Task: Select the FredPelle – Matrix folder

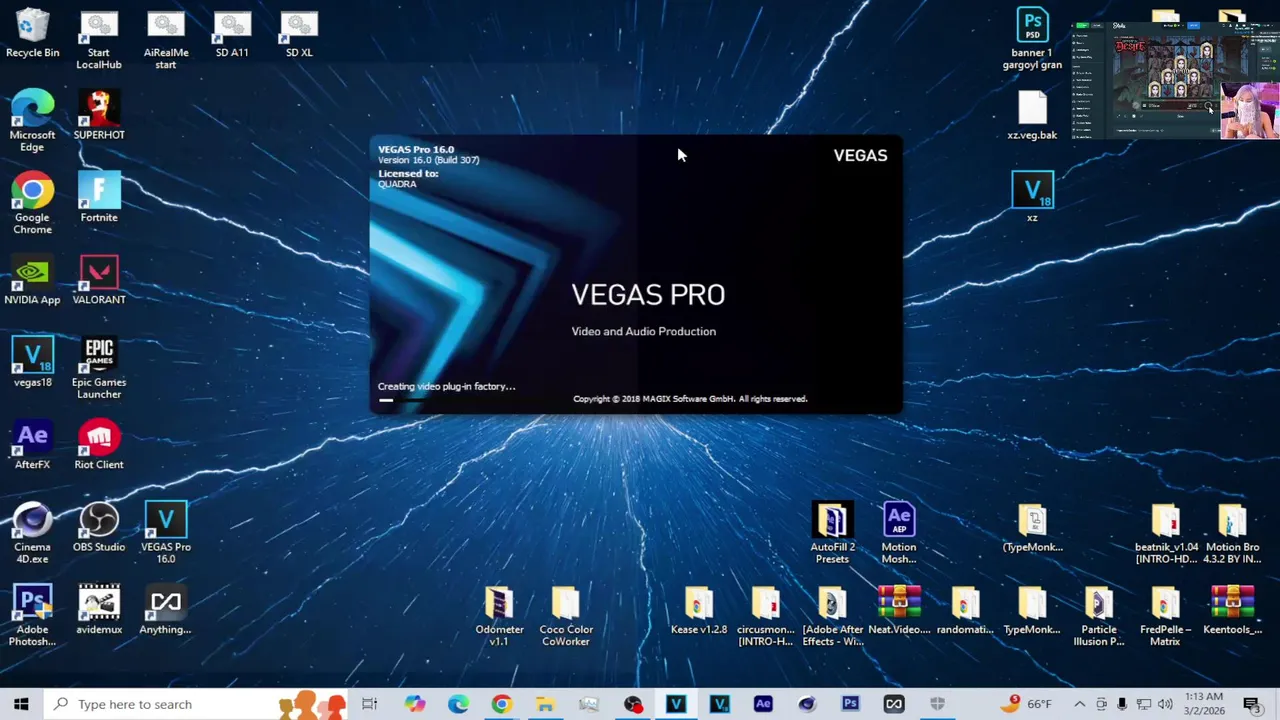Action: pyautogui.click(x=1166, y=615)
